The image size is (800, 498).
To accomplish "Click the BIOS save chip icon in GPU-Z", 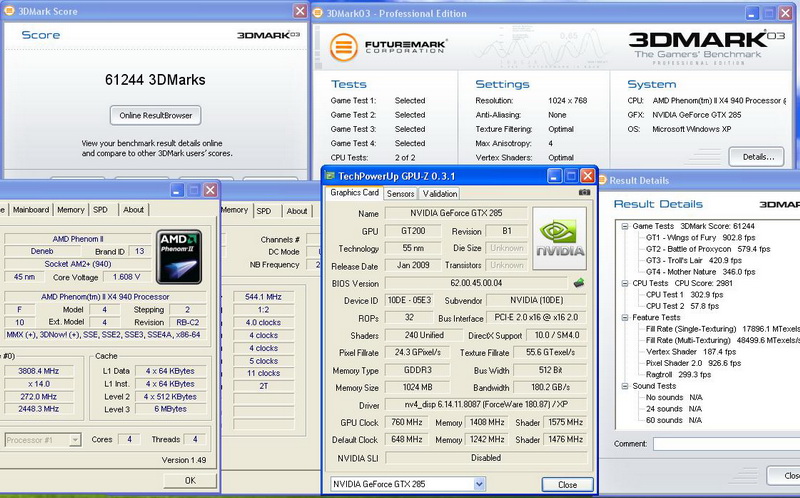I will click(579, 283).
